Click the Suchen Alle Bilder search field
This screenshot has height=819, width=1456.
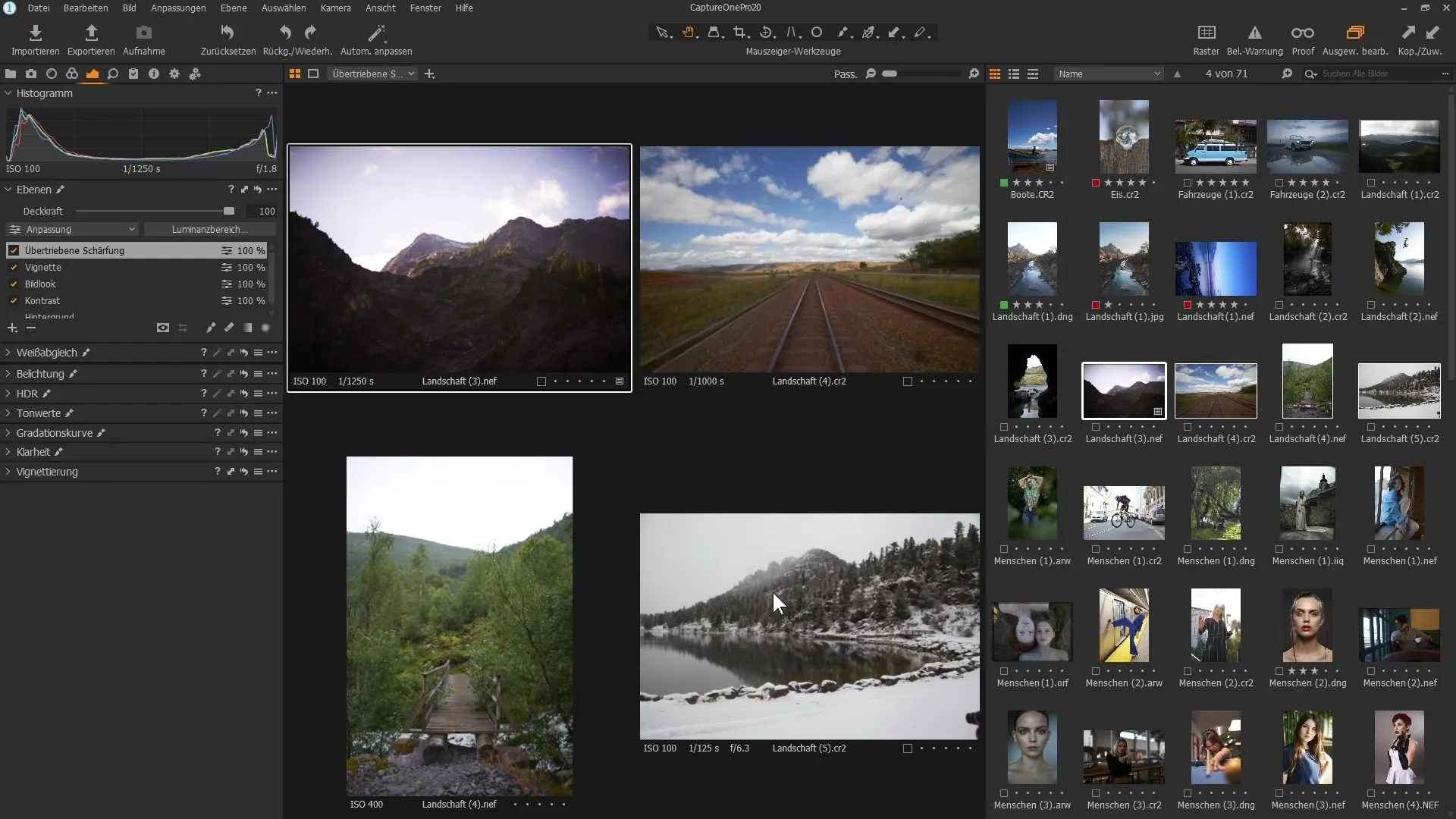(1379, 74)
